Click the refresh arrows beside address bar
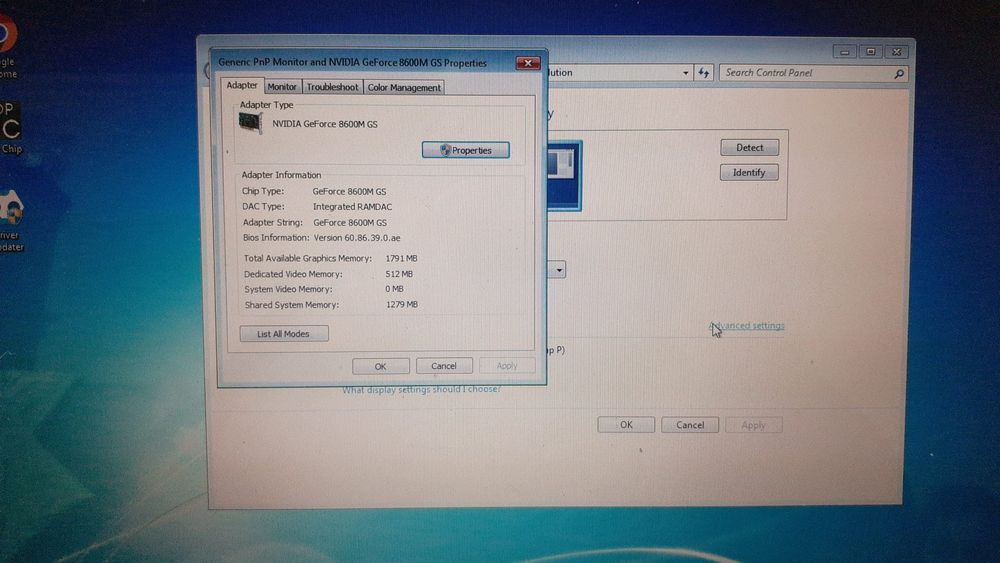Screen dimensions: 1000x563 point(703,73)
